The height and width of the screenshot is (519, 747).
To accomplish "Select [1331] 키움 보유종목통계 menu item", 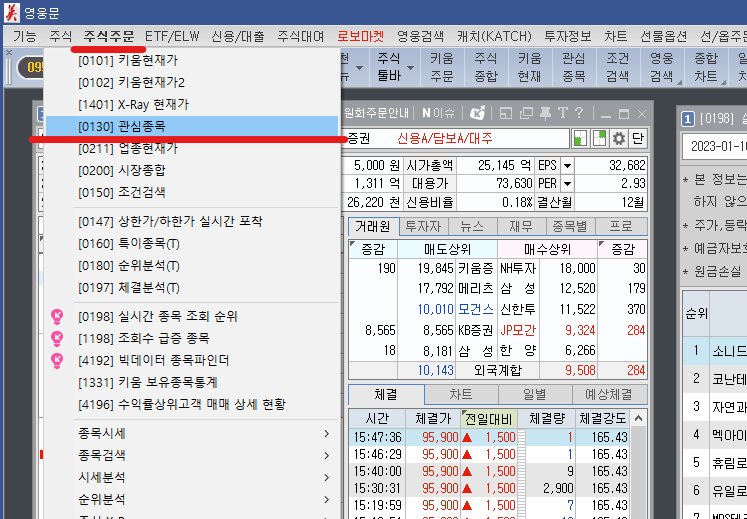I will (192, 382).
